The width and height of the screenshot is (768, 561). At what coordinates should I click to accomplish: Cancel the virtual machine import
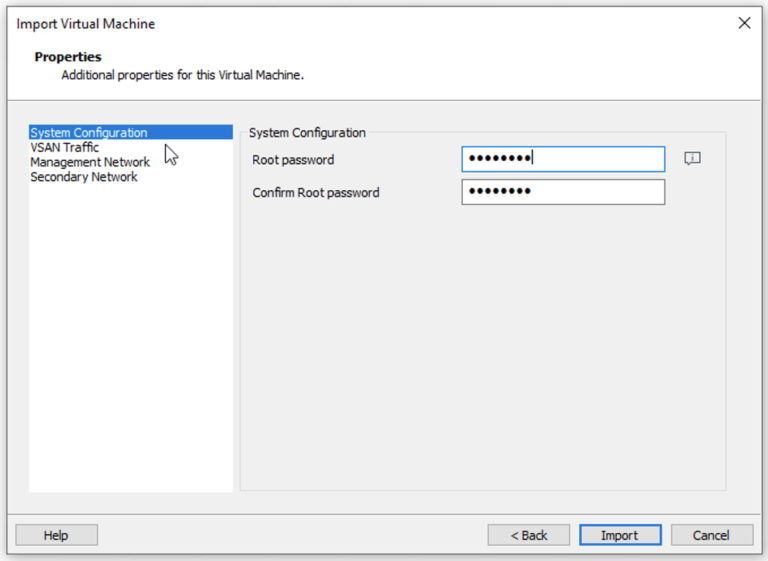(x=711, y=535)
